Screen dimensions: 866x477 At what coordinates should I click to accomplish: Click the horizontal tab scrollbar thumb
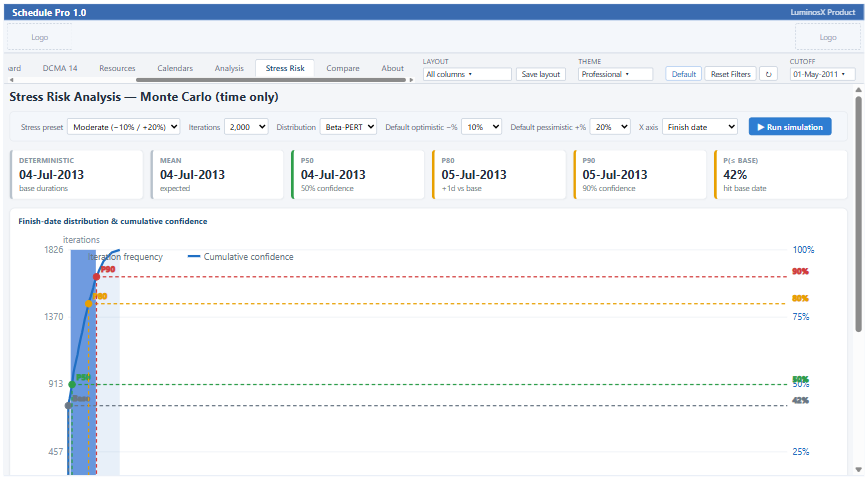(x=271, y=80)
